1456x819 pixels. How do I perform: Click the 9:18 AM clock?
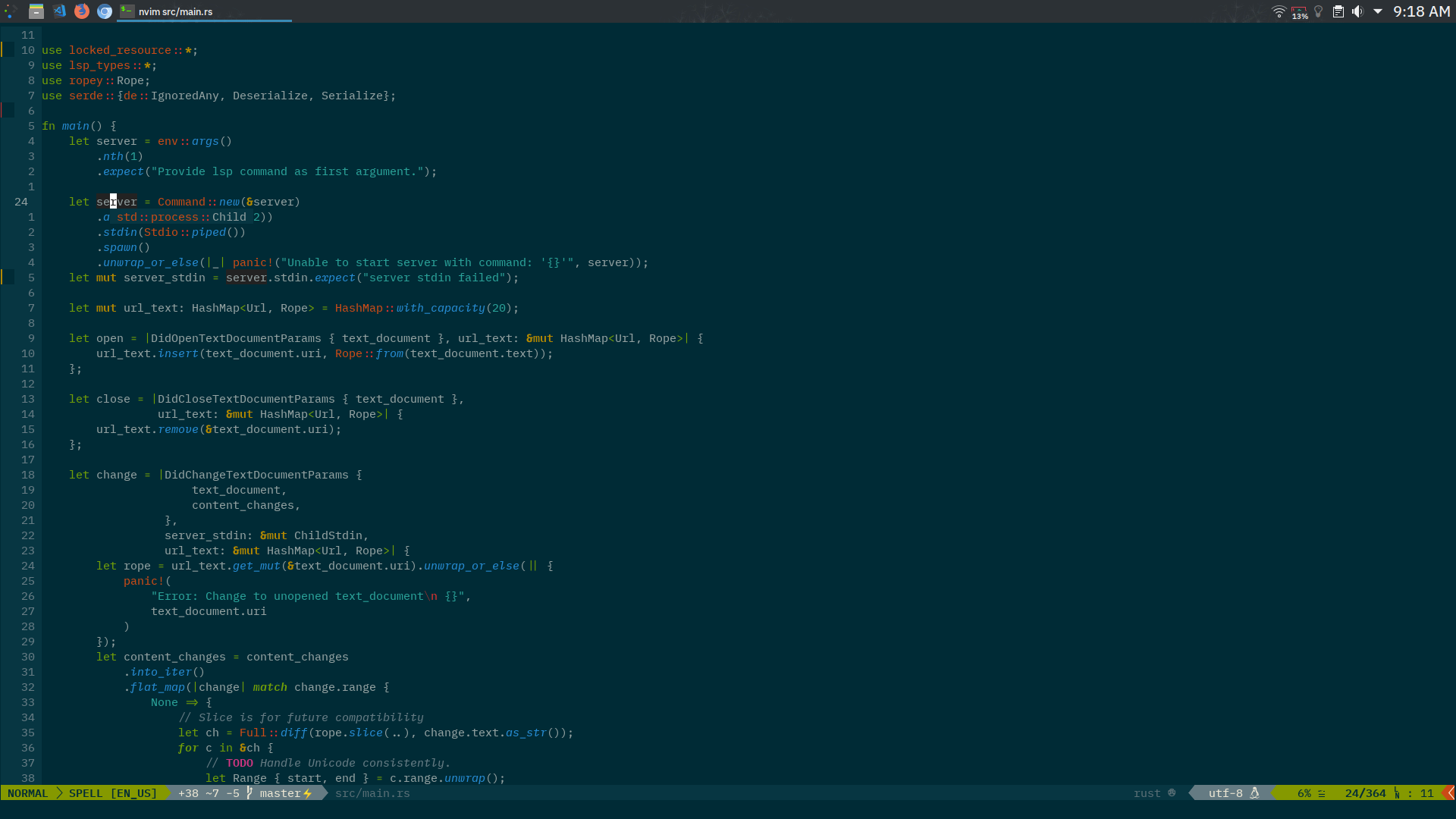pyautogui.click(x=1421, y=11)
